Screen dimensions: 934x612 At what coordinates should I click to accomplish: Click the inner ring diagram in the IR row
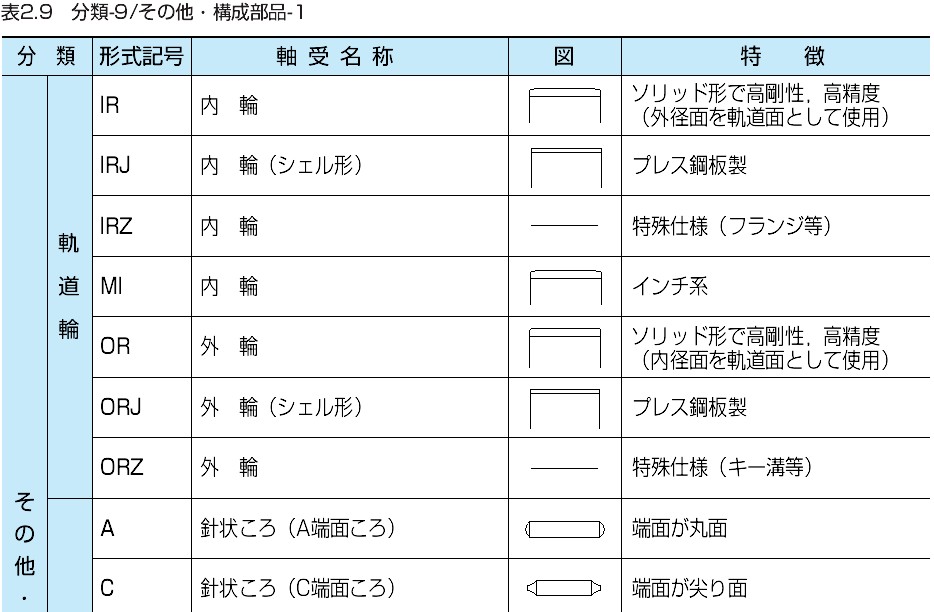pyautogui.click(x=564, y=106)
